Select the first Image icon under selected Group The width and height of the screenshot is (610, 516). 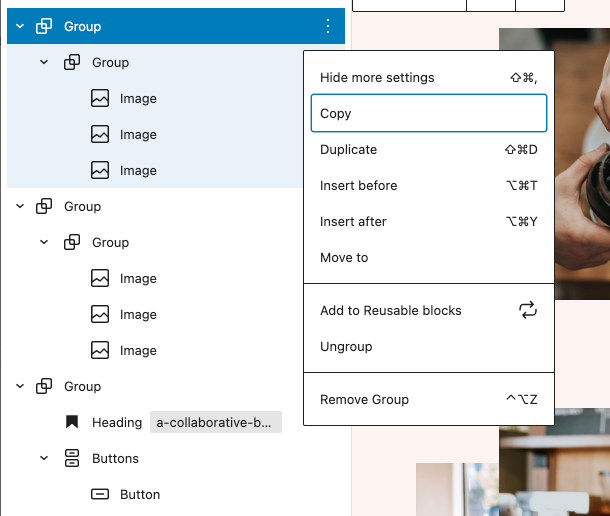(100, 98)
